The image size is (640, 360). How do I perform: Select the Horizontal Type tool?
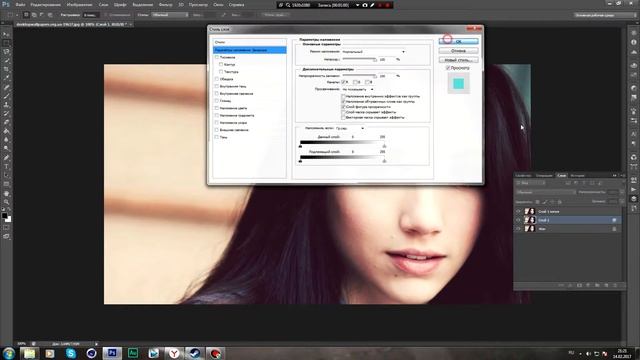click(x=6, y=167)
